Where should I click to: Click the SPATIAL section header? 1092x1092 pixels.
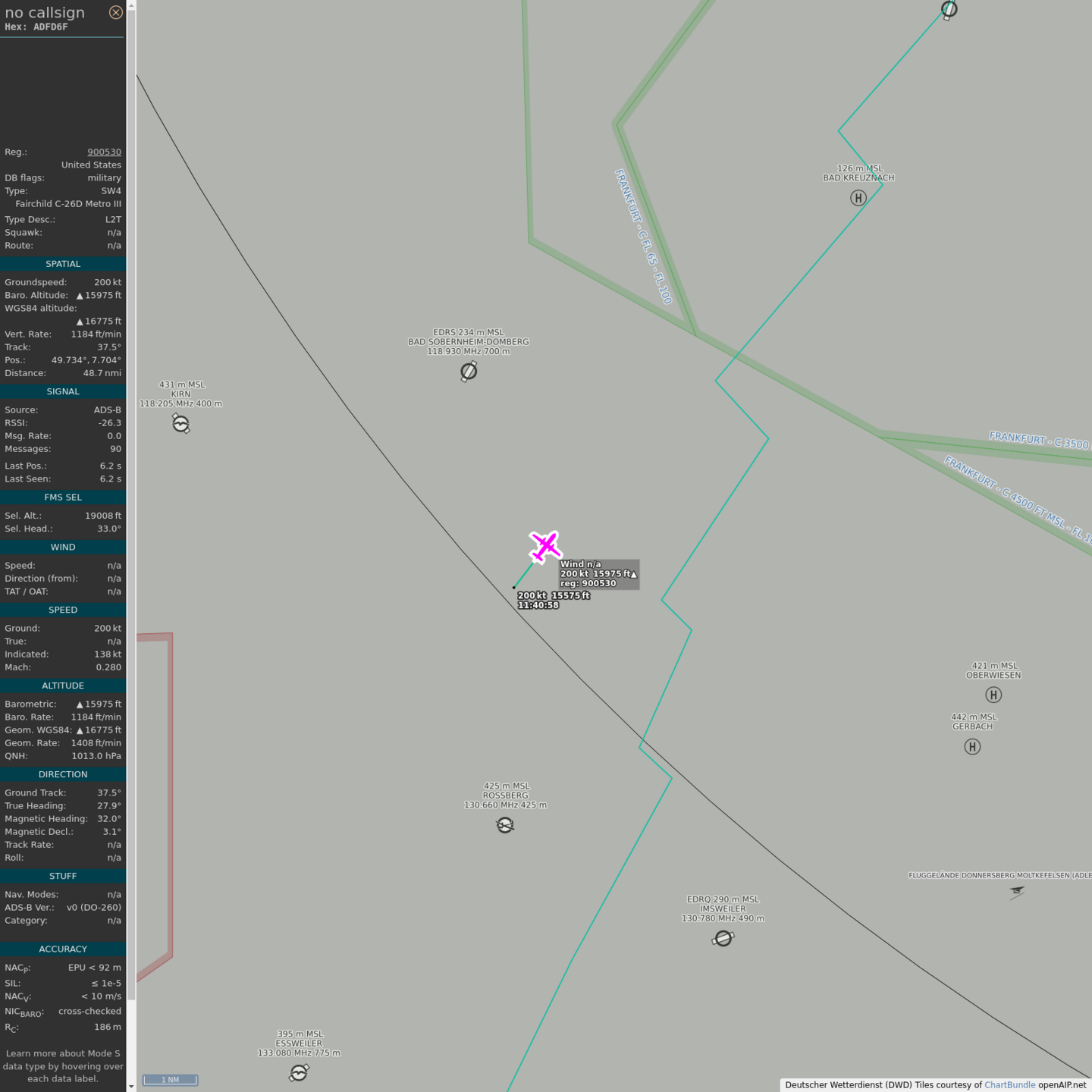(x=63, y=264)
